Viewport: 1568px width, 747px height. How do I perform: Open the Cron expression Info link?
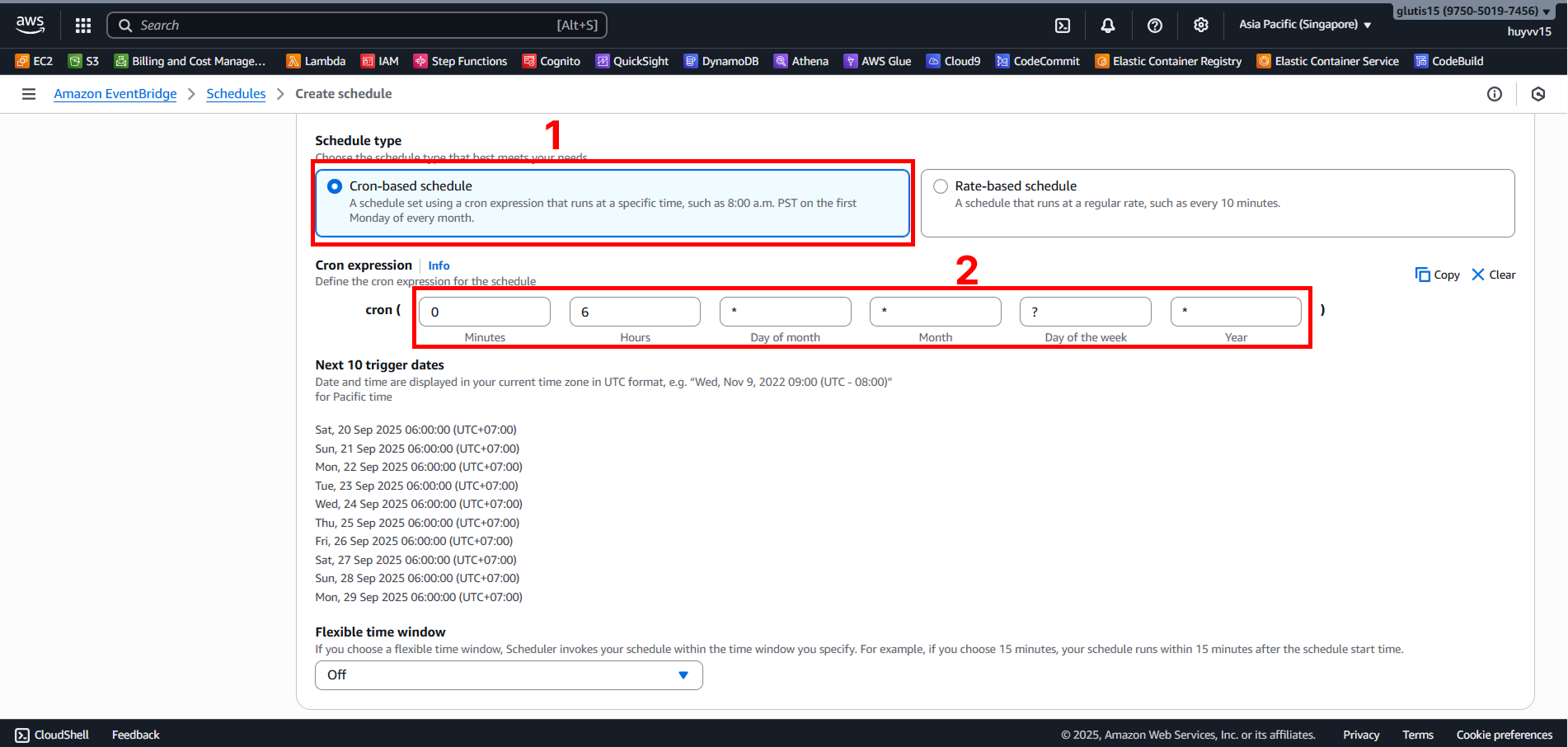pyautogui.click(x=439, y=265)
